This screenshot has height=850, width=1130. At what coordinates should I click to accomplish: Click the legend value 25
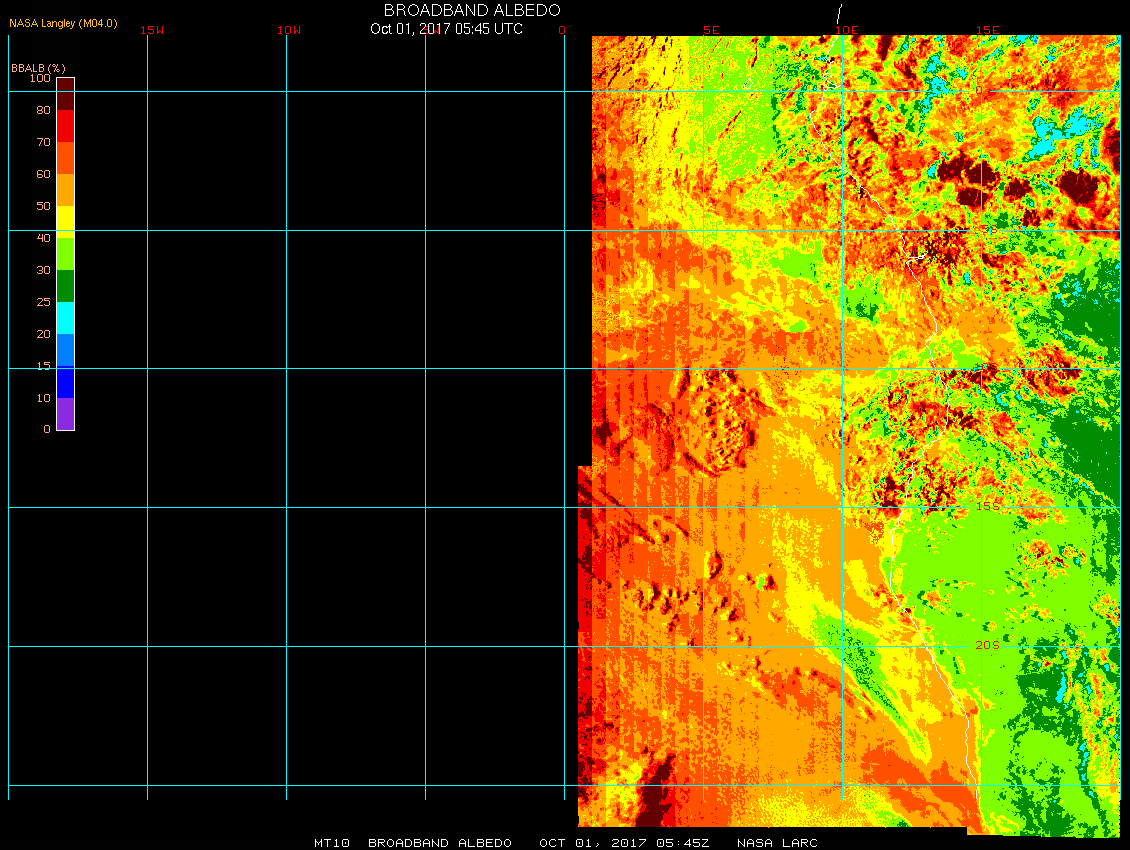click(x=44, y=302)
